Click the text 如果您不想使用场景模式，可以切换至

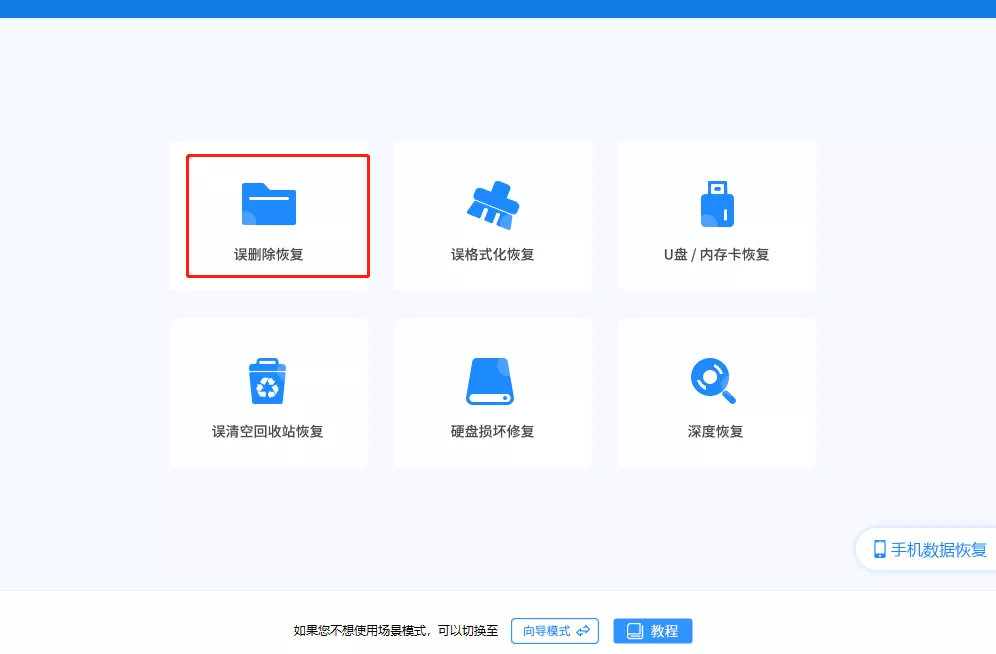[396, 631]
